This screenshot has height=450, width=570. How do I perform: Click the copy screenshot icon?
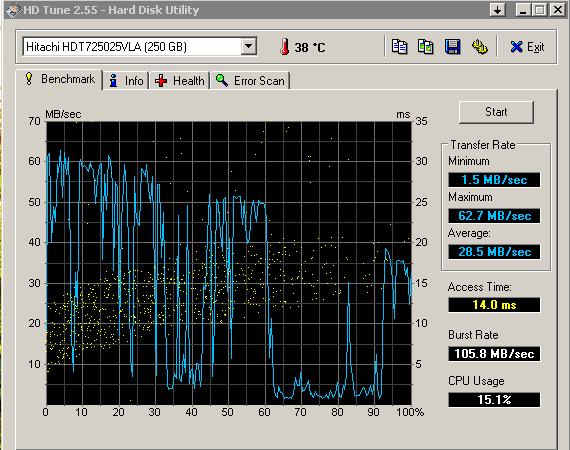[x=425, y=47]
